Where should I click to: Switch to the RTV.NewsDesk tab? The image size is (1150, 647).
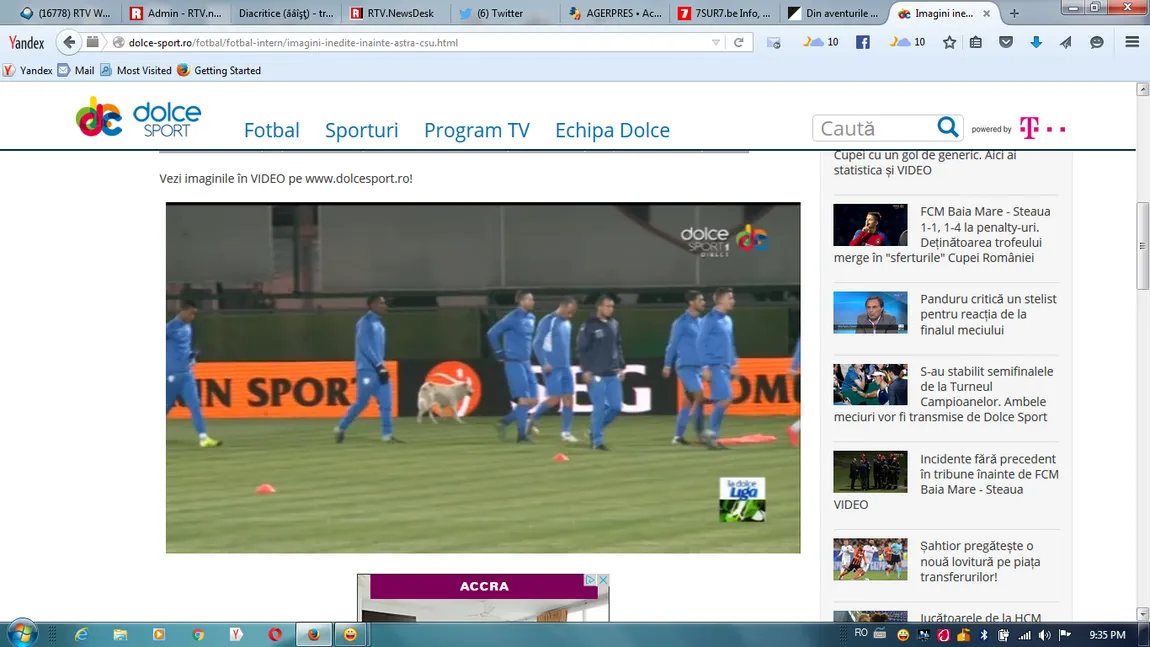click(x=396, y=13)
